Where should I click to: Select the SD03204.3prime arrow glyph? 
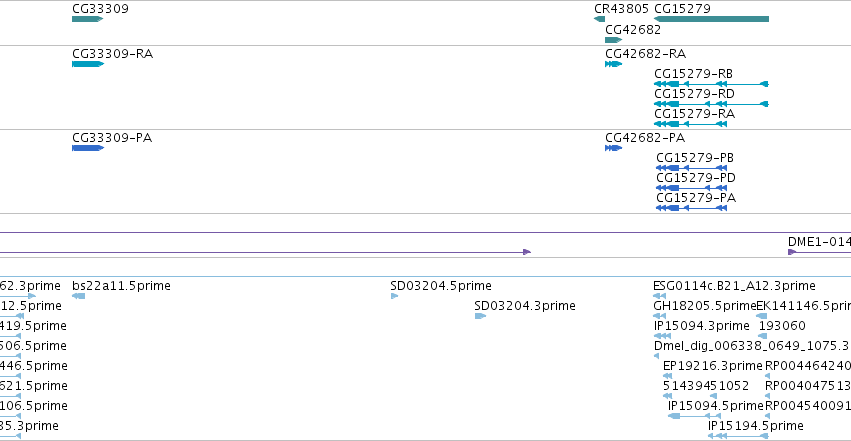click(x=480, y=316)
